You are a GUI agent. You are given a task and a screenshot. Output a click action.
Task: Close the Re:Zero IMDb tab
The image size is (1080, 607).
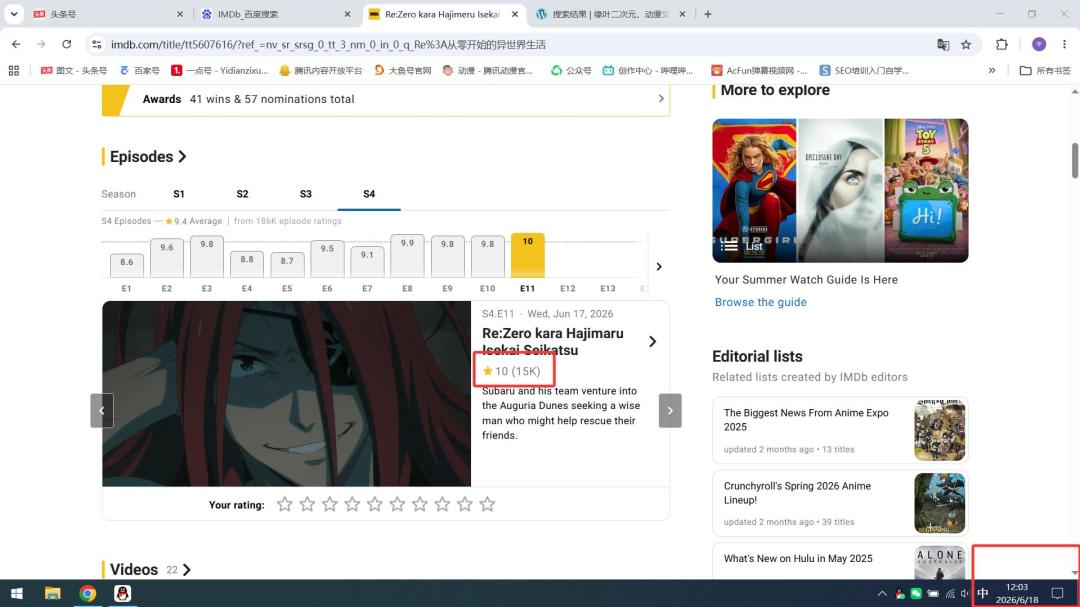coord(515,14)
